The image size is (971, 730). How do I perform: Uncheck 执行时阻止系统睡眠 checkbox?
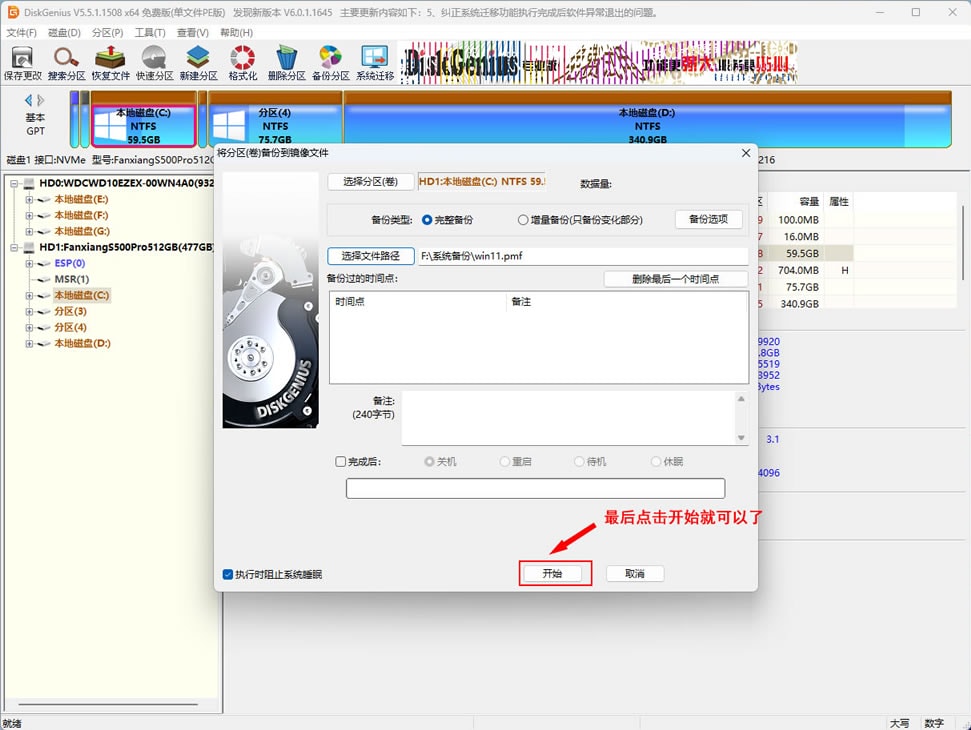(x=228, y=575)
